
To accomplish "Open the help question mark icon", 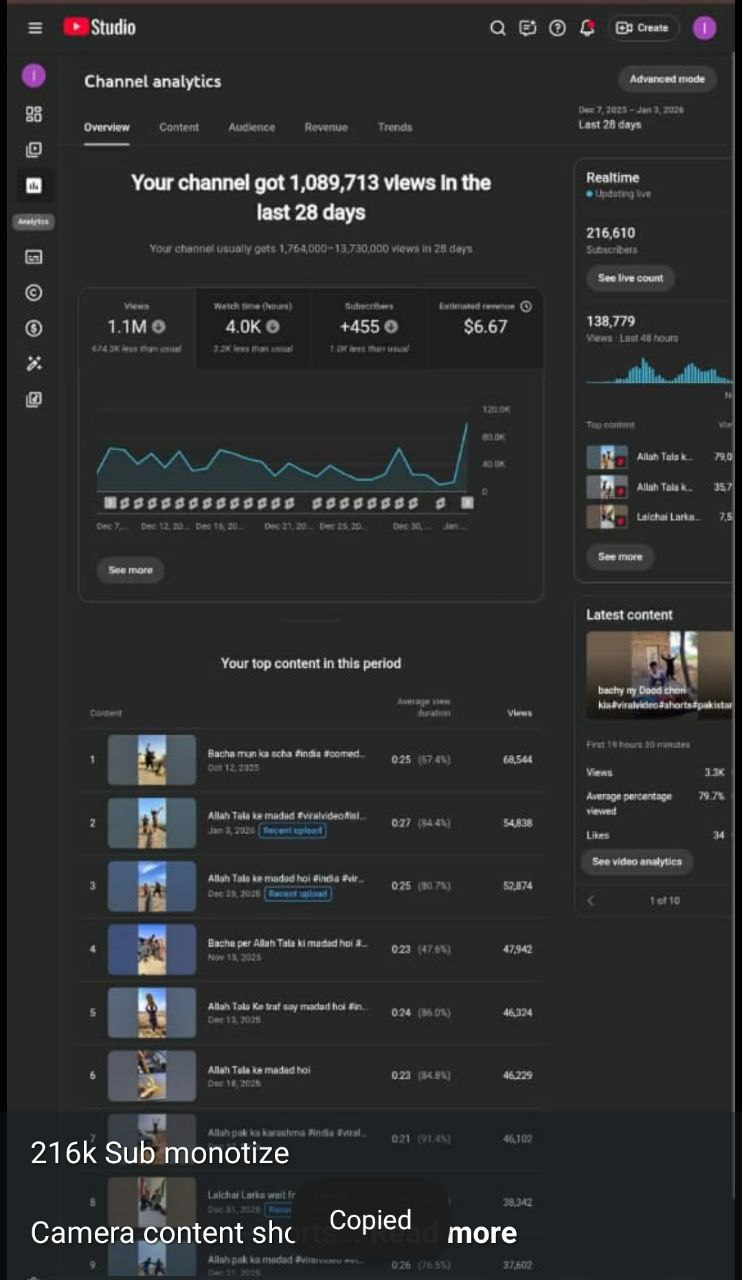I will tap(557, 28).
